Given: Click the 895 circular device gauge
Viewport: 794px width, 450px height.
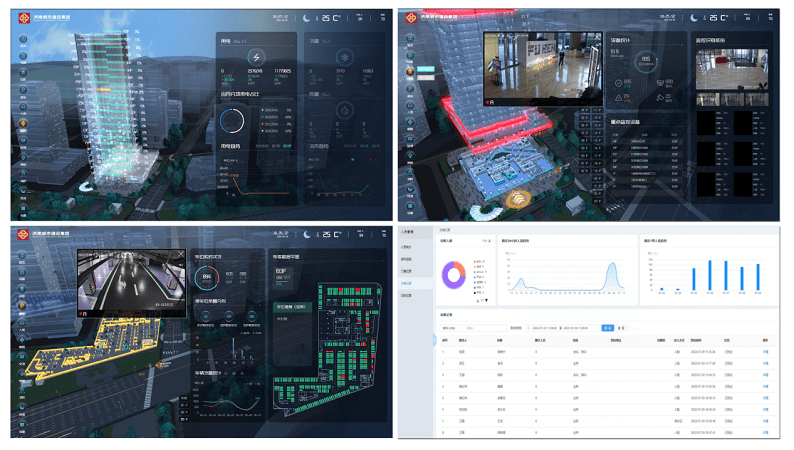Looking at the screenshot, I should (x=646, y=61).
